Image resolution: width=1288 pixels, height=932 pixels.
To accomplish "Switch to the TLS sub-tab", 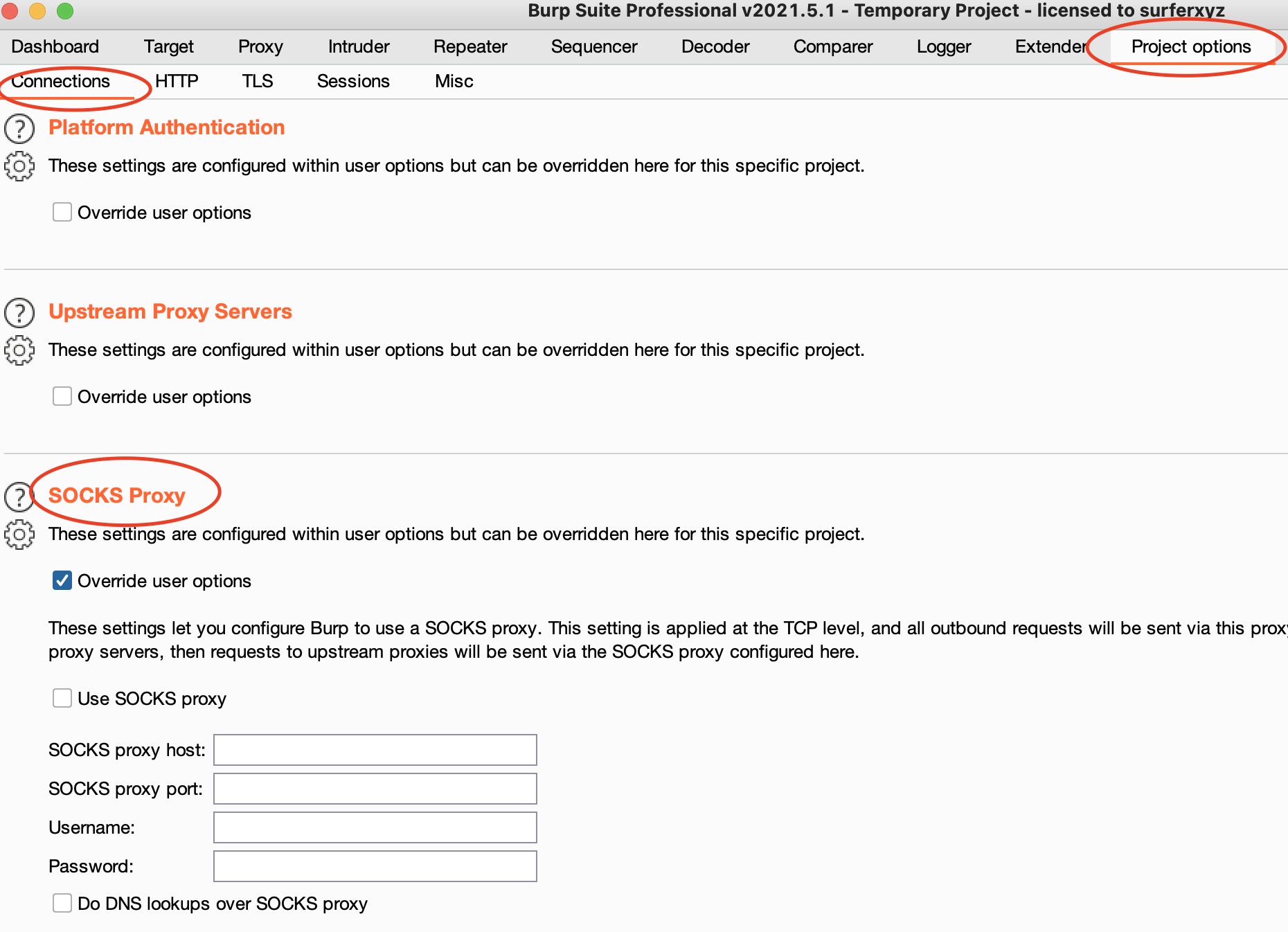I will pos(258,81).
